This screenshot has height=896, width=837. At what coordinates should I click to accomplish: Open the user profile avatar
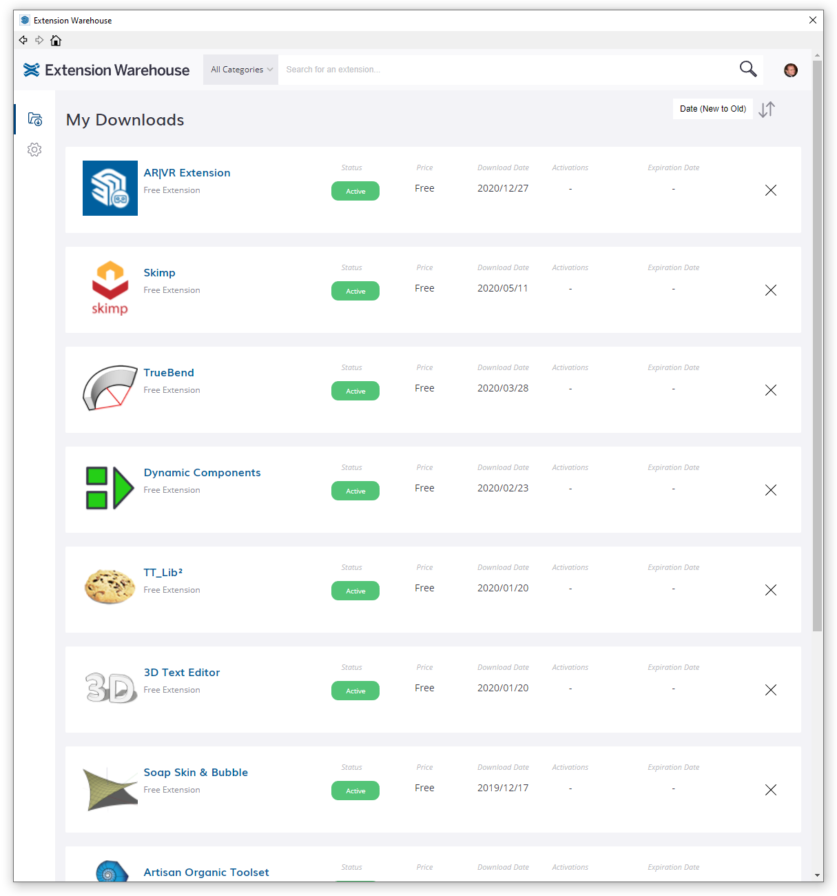pos(790,70)
